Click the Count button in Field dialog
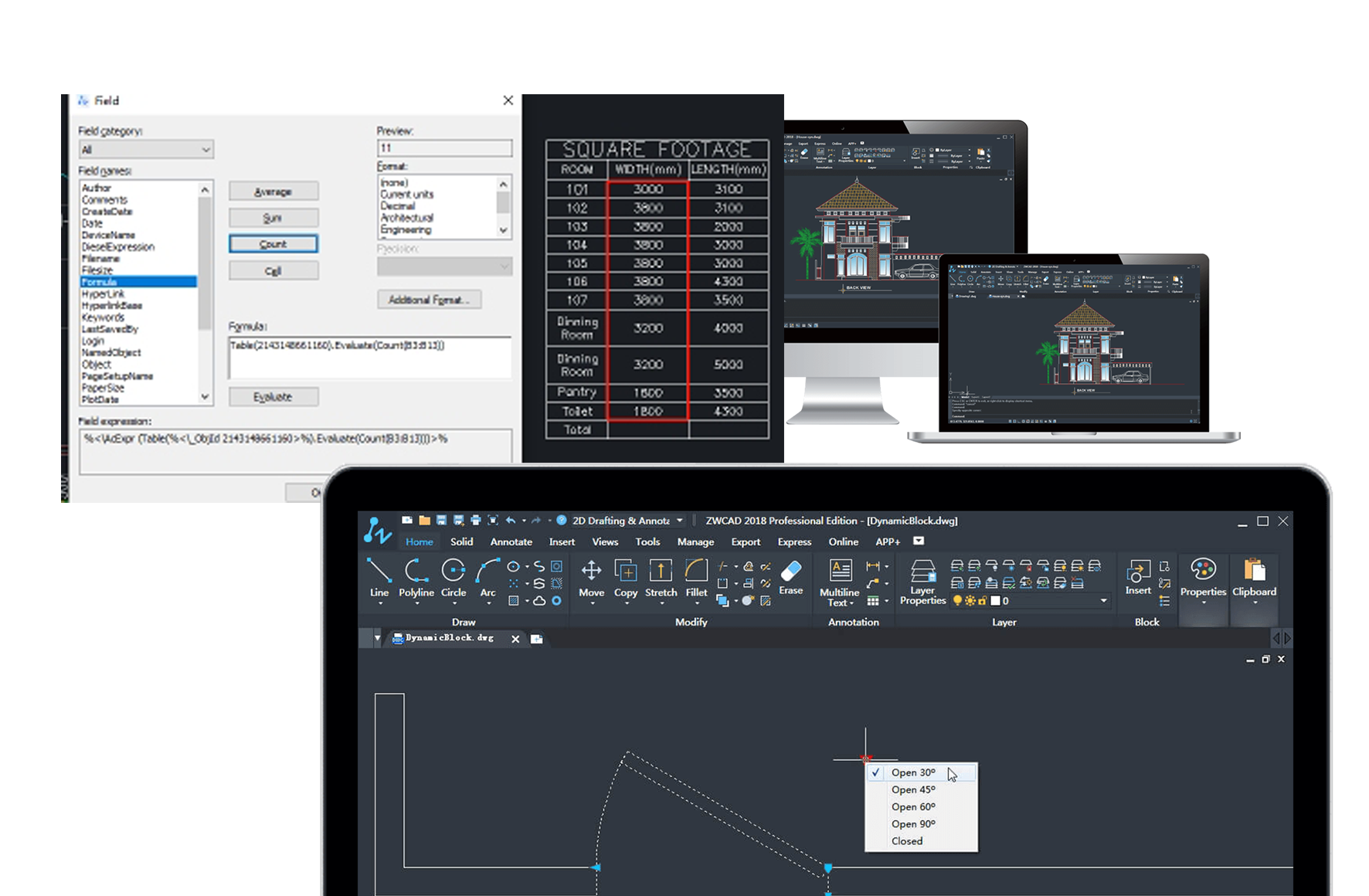1369x896 pixels. click(x=273, y=244)
